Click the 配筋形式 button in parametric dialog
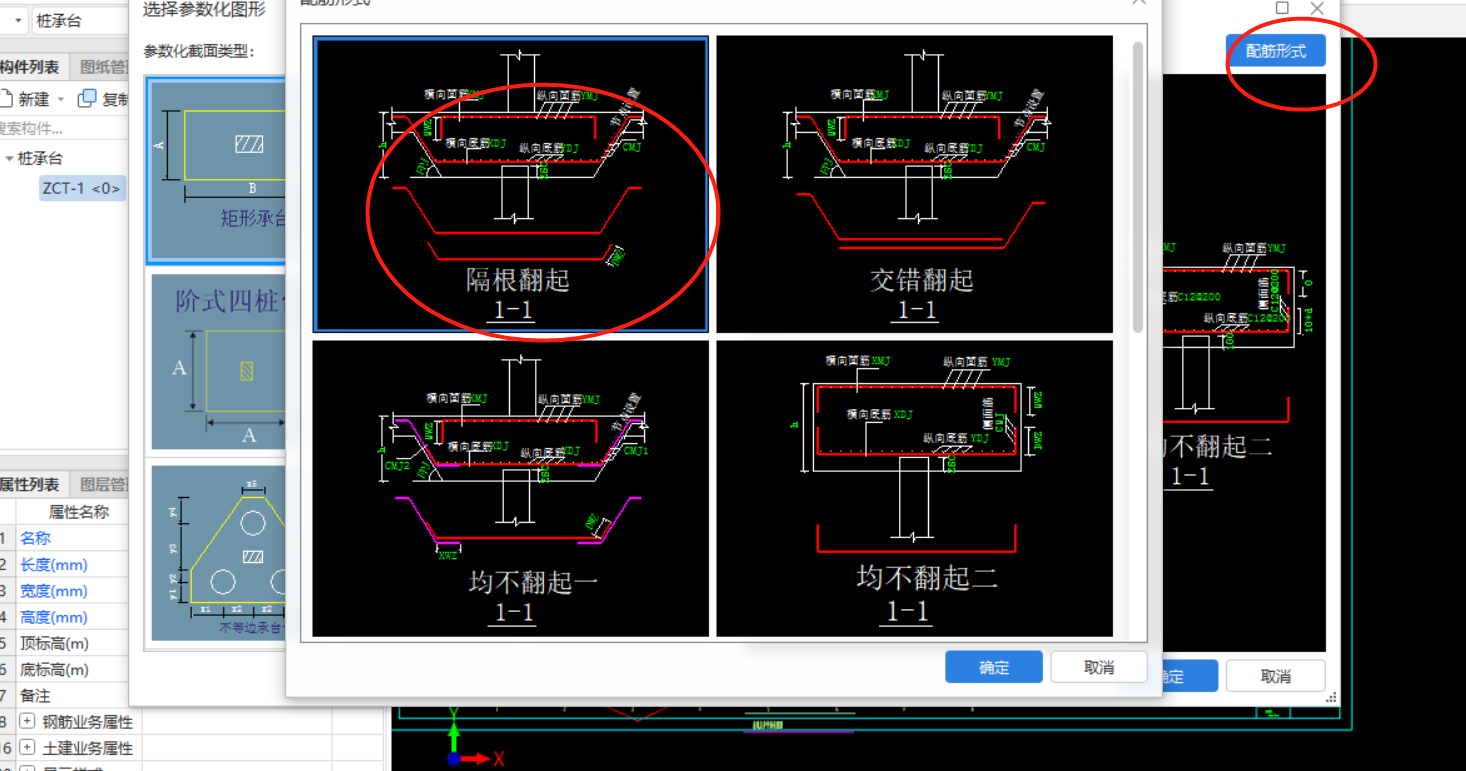Screen dimensions: 1466x771 click(1276, 51)
